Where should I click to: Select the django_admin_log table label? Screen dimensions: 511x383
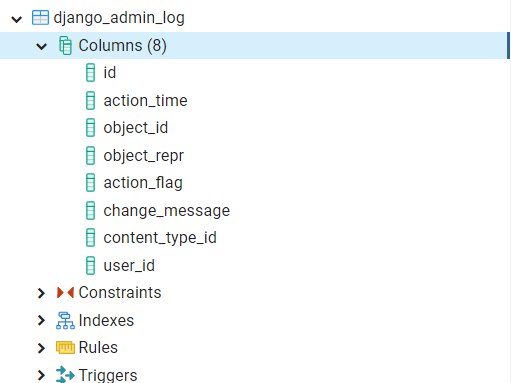119,18
